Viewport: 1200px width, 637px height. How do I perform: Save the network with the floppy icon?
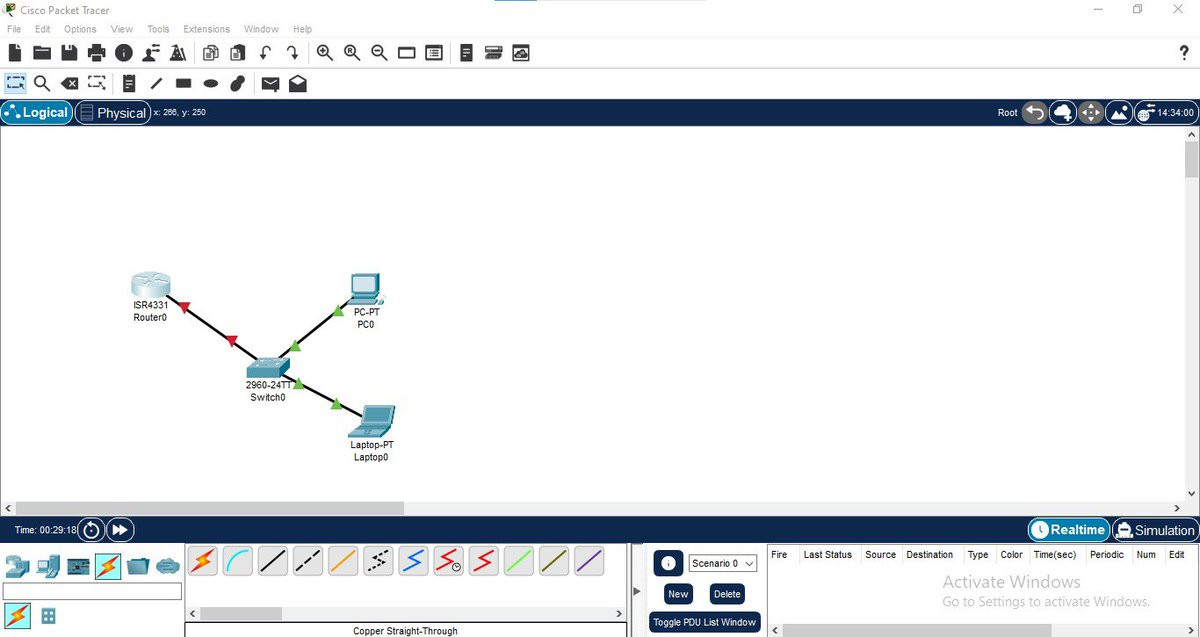(x=69, y=53)
